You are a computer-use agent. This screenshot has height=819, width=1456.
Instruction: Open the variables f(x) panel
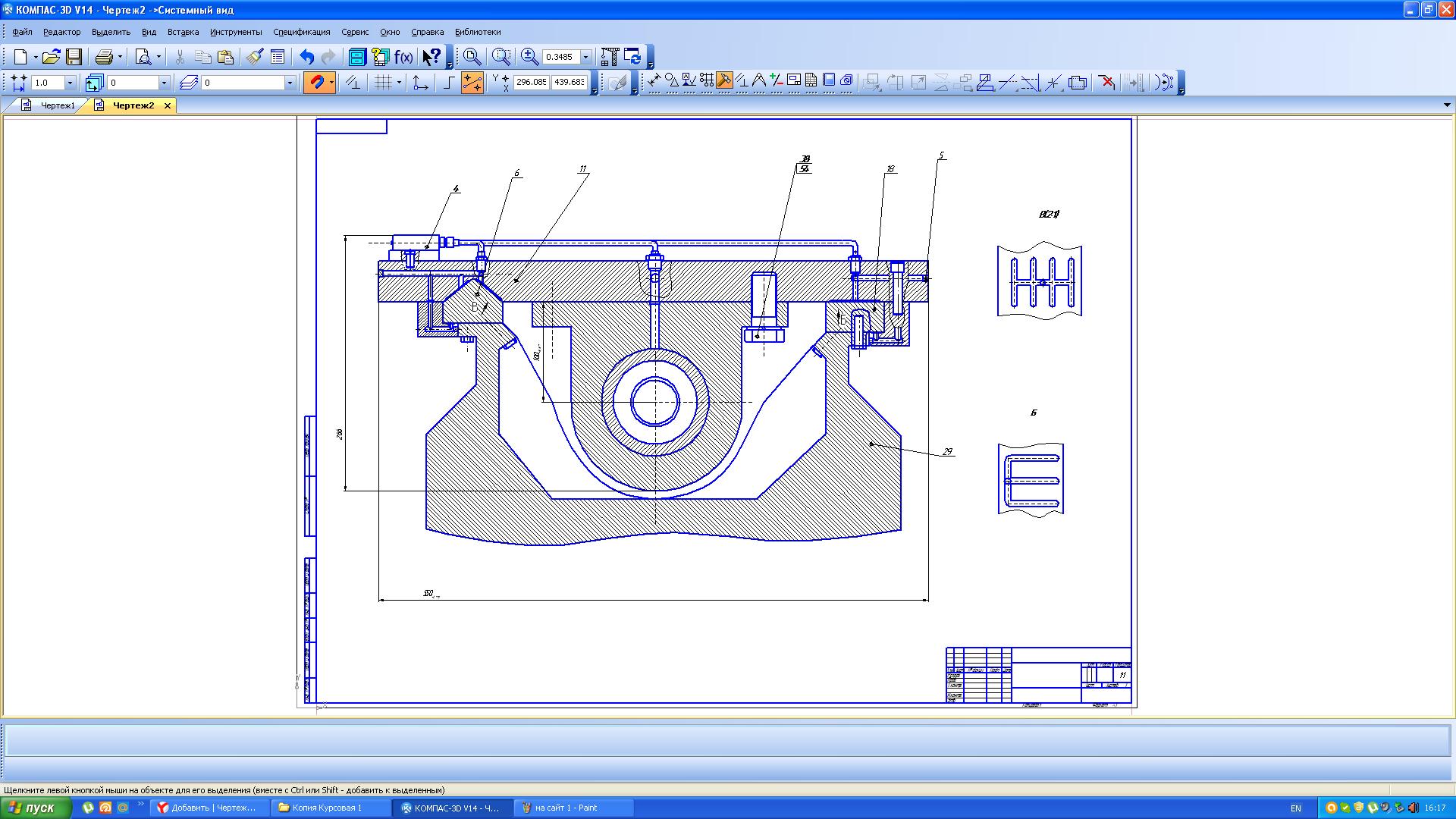pos(403,57)
